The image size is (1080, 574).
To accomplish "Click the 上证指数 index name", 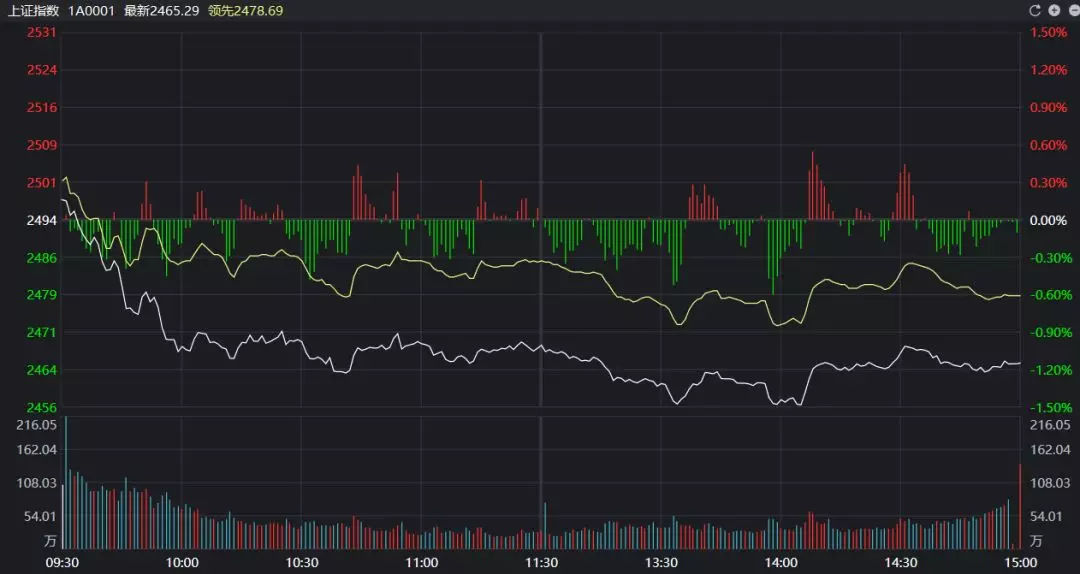I will click(x=31, y=11).
